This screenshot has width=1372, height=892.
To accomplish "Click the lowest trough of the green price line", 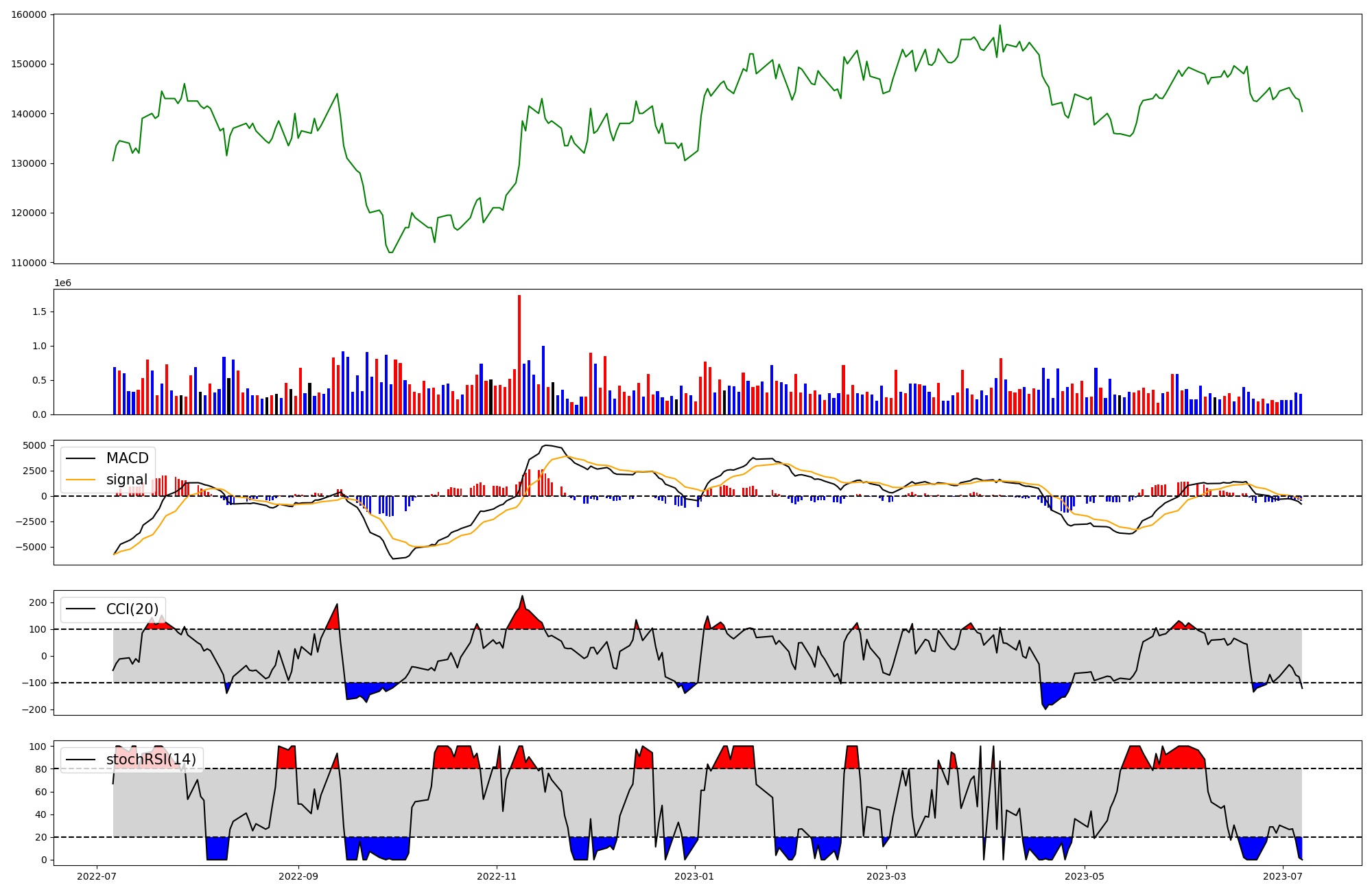I will pyautogui.click(x=390, y=252).
